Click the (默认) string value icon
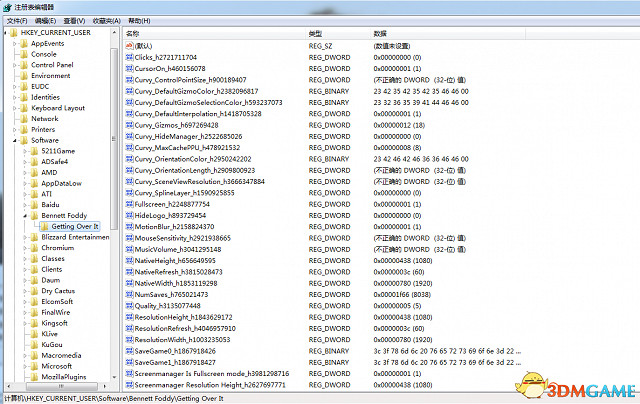Viewport: 640px width, 404px height. 129,45
